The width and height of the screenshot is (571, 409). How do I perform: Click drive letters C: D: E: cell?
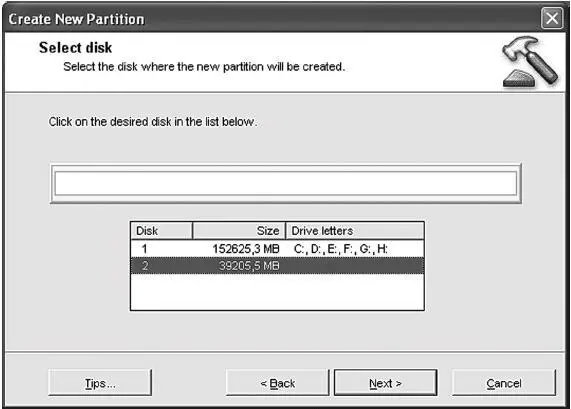340,249
